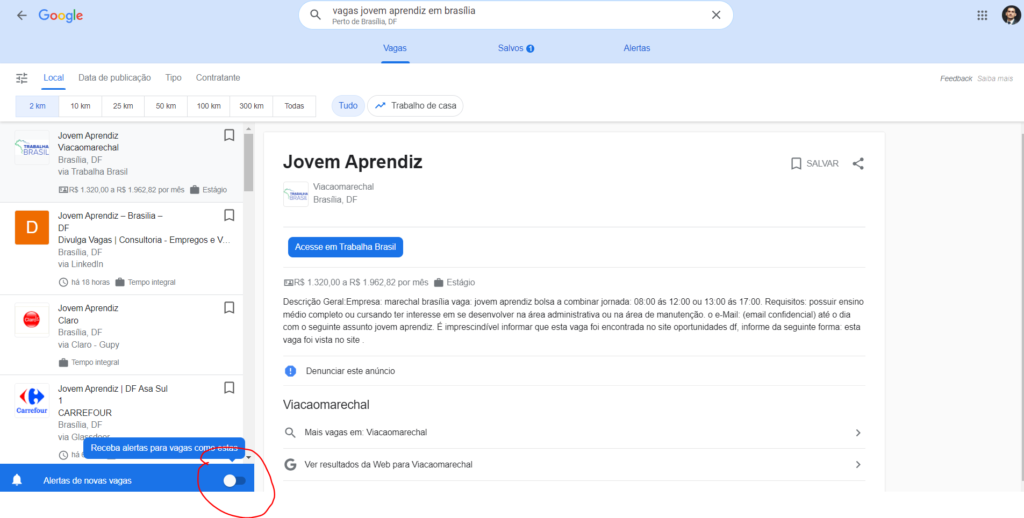Switch to the Alertas tab
1024x518 pixels.
pyautogui.click(x=637, y=48)
